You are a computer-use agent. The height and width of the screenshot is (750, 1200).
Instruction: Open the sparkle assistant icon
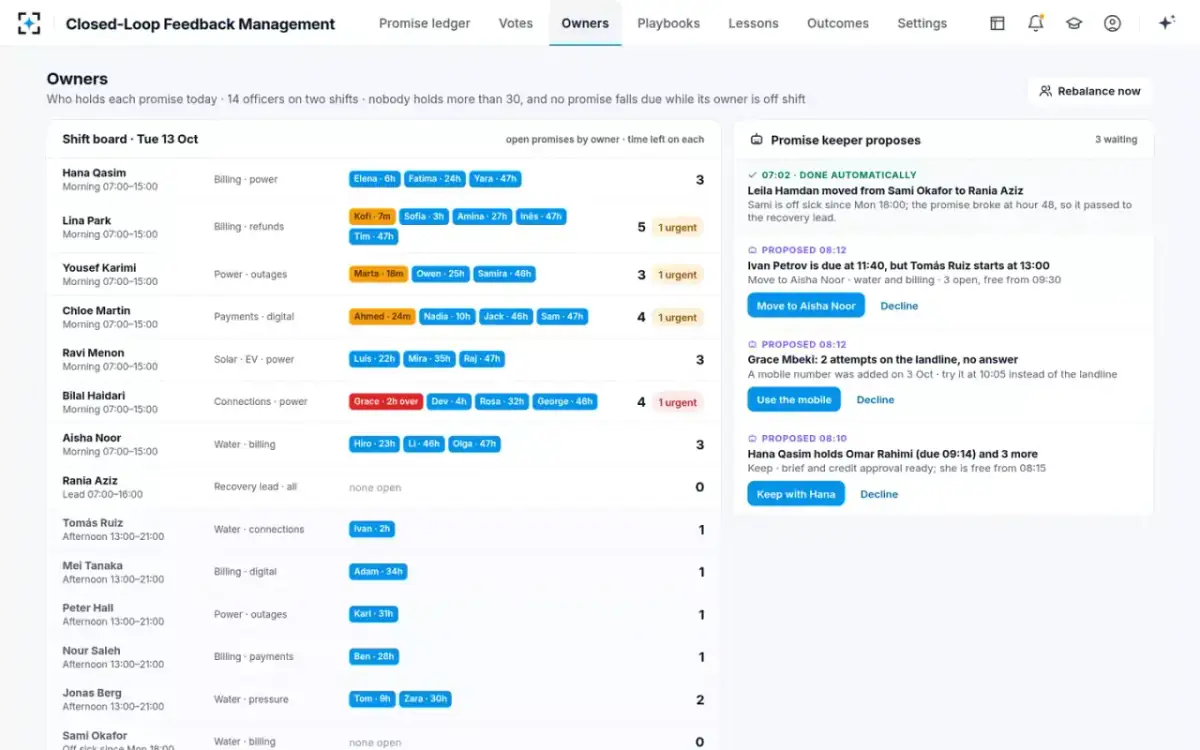(x=1166, y=23)
